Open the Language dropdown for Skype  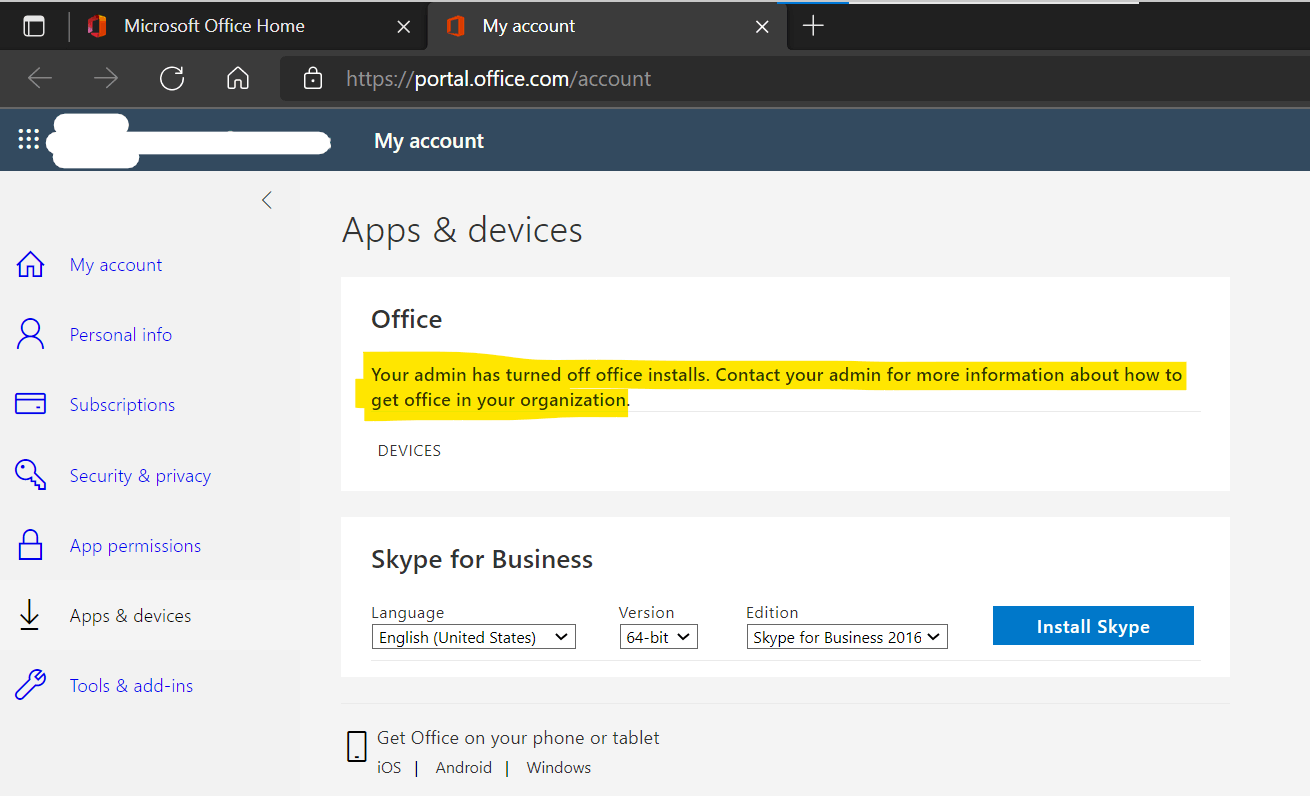[473, 637]
